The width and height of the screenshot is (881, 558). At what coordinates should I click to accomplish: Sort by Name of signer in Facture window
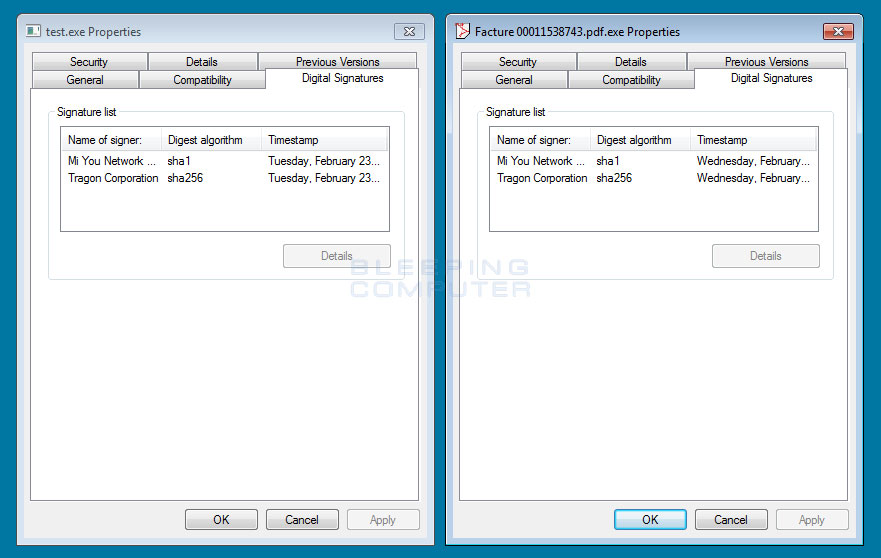click(540, 140)
